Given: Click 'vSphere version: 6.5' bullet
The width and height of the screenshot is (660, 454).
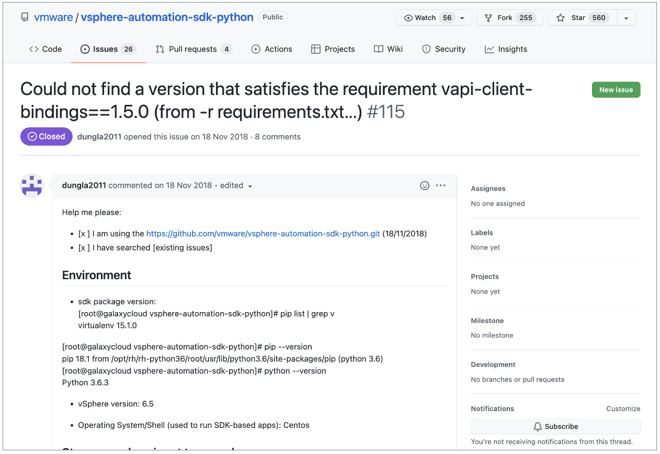Looking at the screenshot, I should (116, 404).
